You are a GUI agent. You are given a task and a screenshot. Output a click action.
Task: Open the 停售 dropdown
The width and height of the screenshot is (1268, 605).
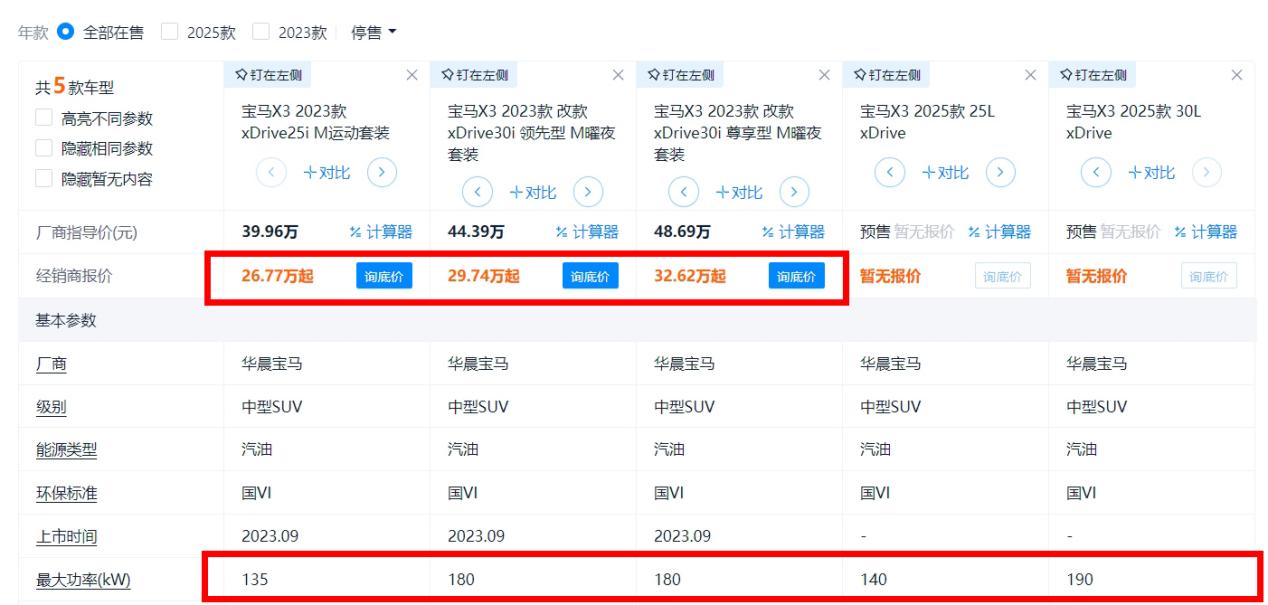click(374, 32)
